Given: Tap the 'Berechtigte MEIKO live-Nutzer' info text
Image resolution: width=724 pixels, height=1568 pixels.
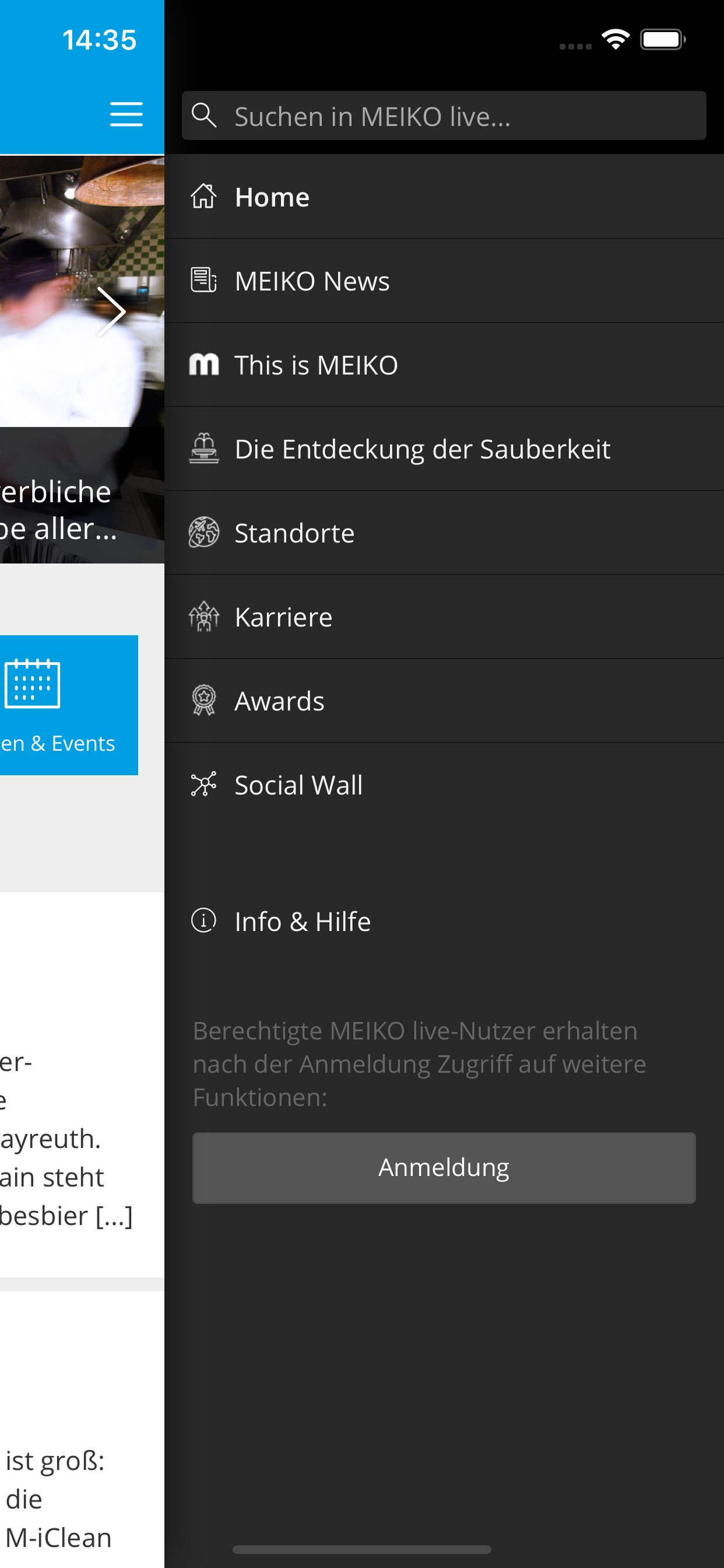Looking at the screenshot, I should [420, 1064].
